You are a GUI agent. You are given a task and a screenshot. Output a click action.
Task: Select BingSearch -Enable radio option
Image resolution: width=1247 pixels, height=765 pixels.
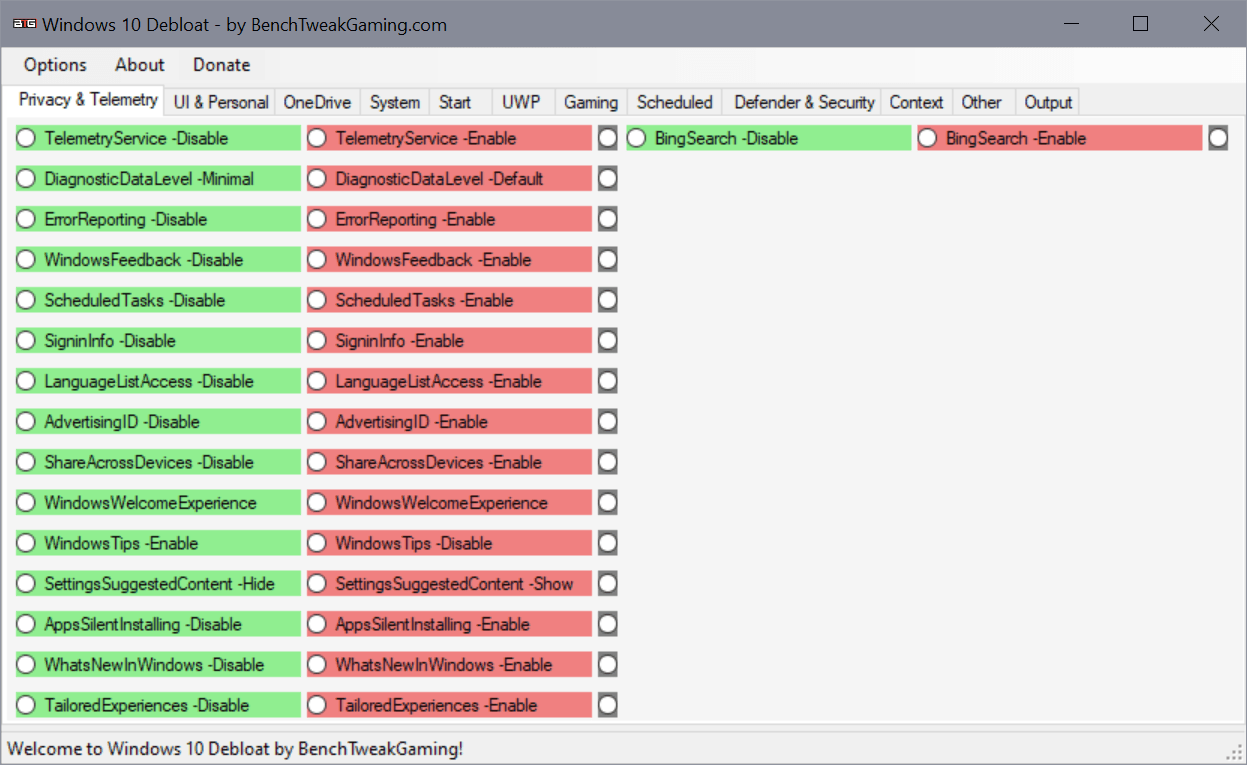[x=1059, y=138]
